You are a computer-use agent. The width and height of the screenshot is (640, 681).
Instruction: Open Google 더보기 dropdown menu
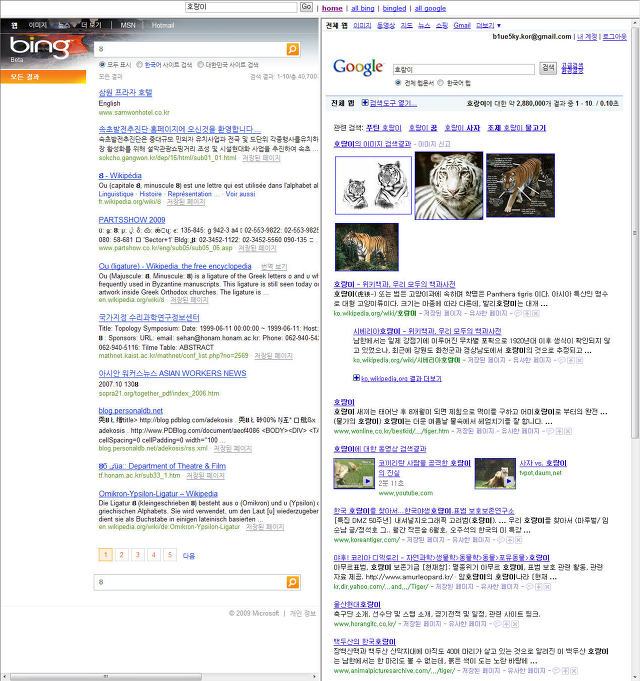[488, 26]
